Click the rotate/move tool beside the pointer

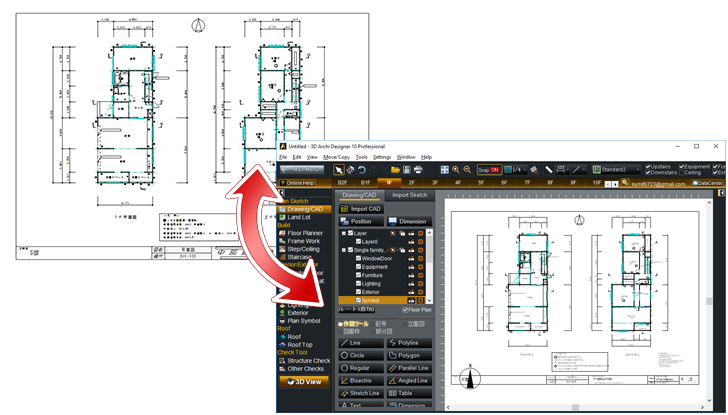tap(351, 170)
